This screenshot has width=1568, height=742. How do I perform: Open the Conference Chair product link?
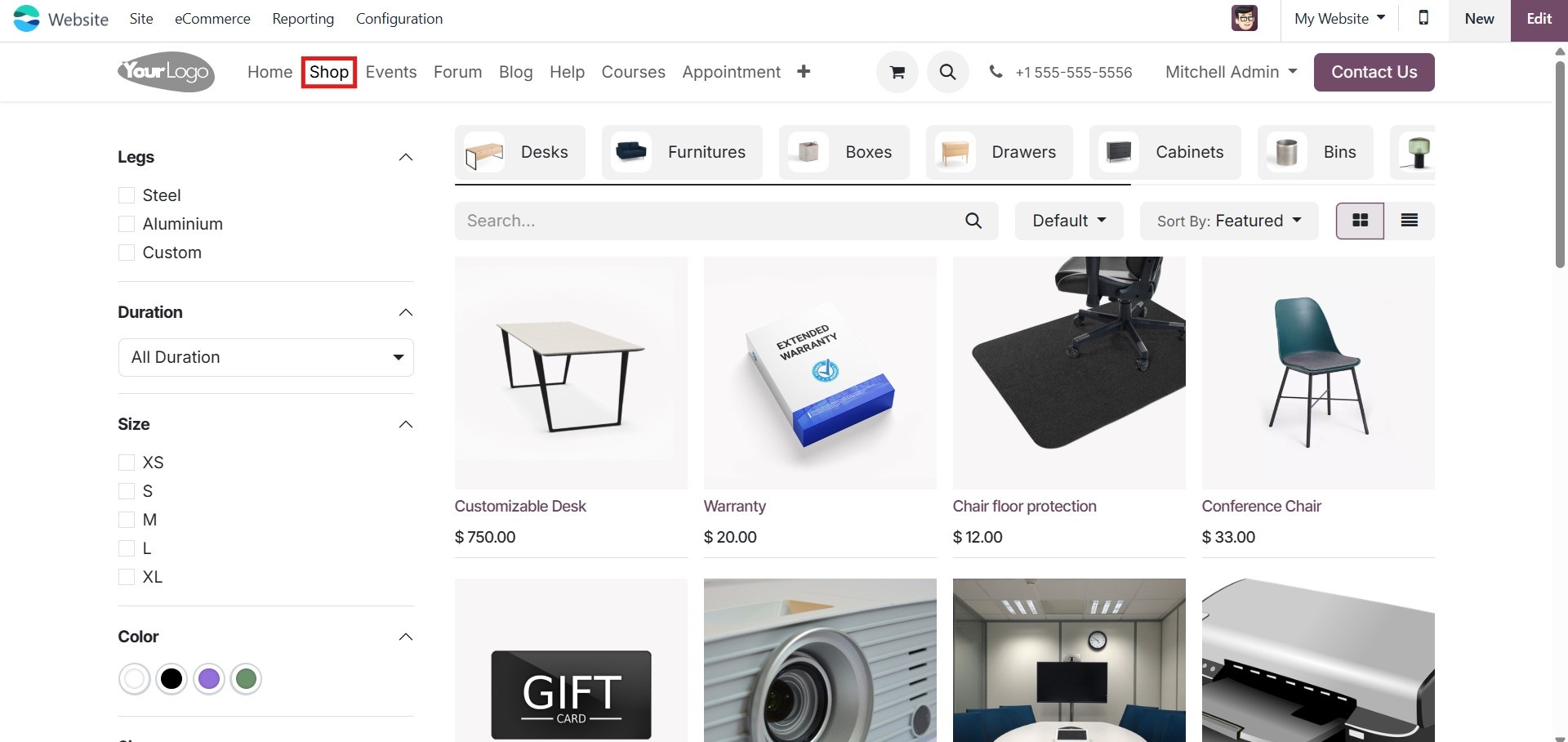(x=1261, y=506)
